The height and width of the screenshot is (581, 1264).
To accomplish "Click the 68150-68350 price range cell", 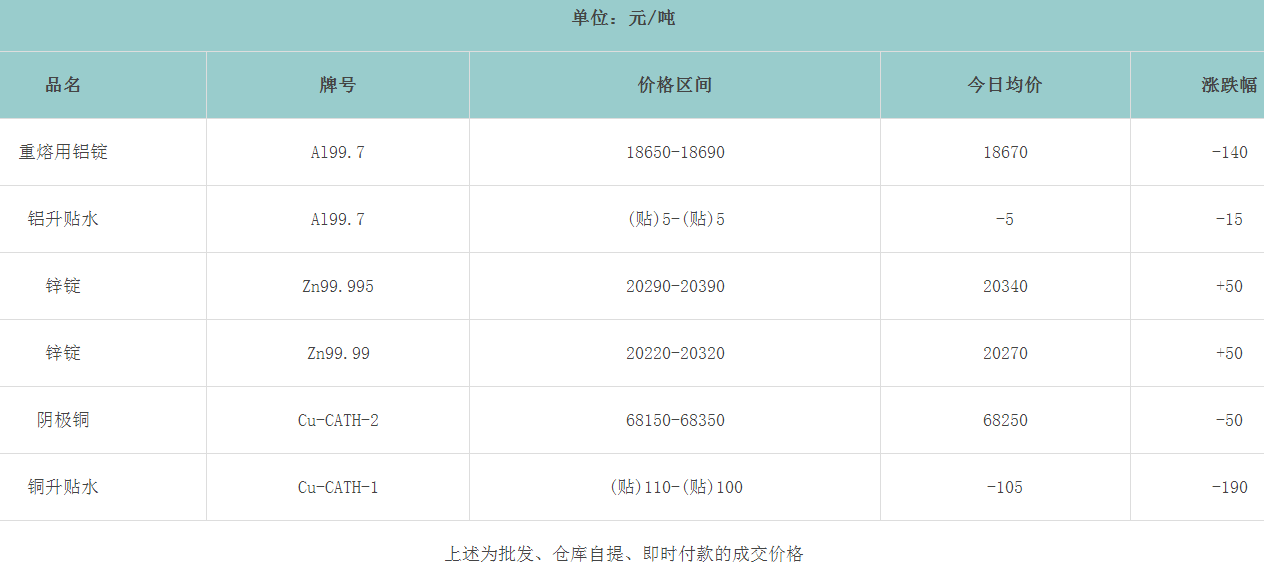I will pyautogui.click(x=675, y=420).
